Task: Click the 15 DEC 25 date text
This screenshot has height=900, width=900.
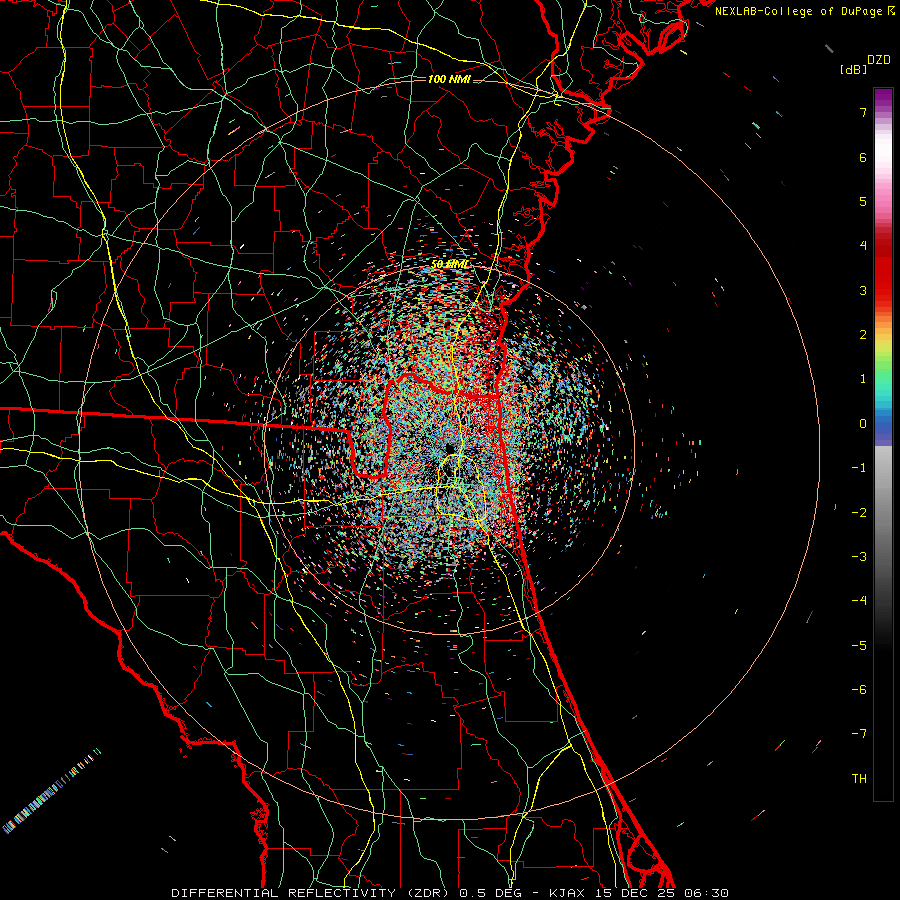Action: [x=633, y=893]
